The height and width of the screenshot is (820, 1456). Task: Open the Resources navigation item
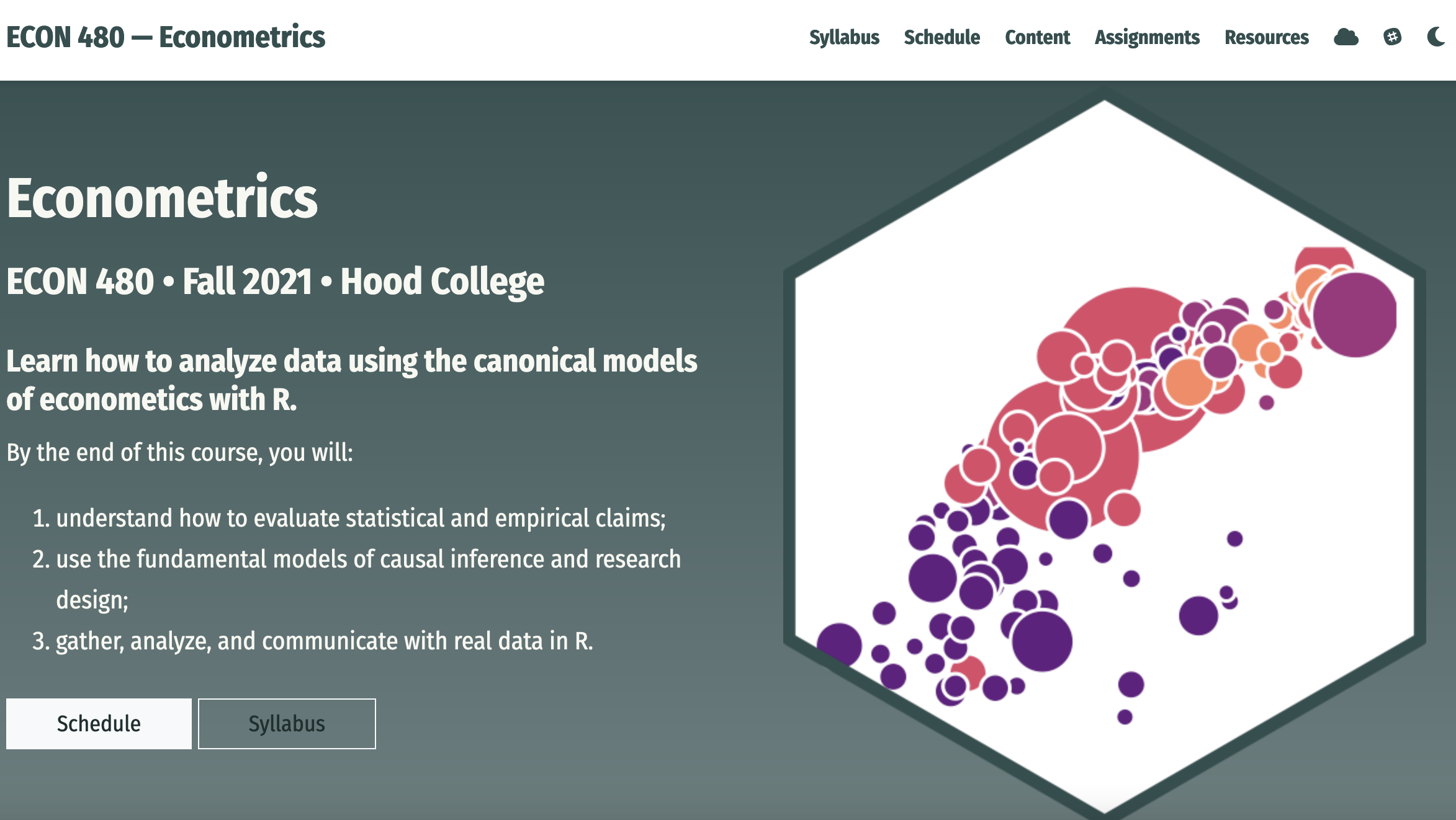(1266, 37)
